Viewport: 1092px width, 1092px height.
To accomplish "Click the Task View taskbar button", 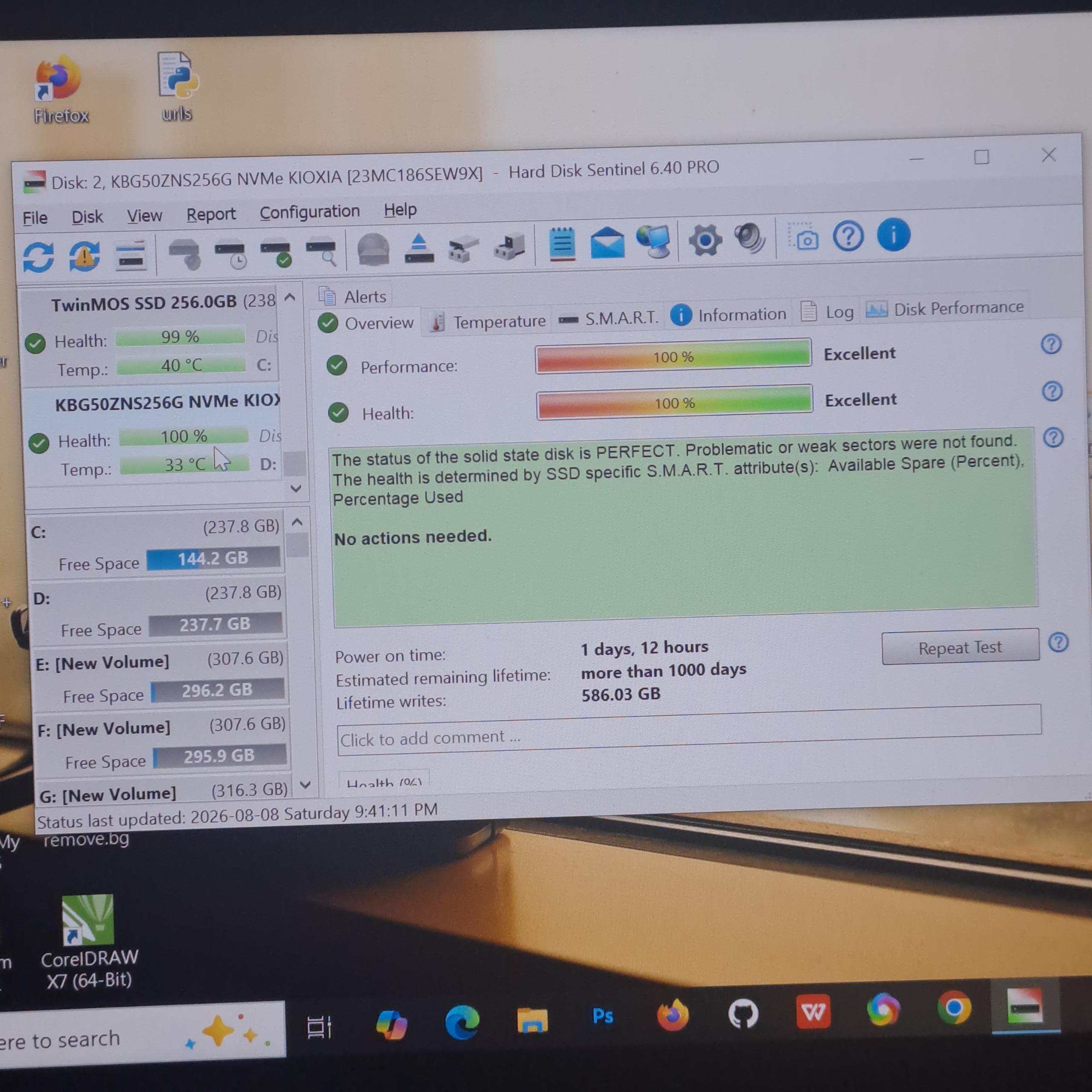I will [x=319, y=1027].
